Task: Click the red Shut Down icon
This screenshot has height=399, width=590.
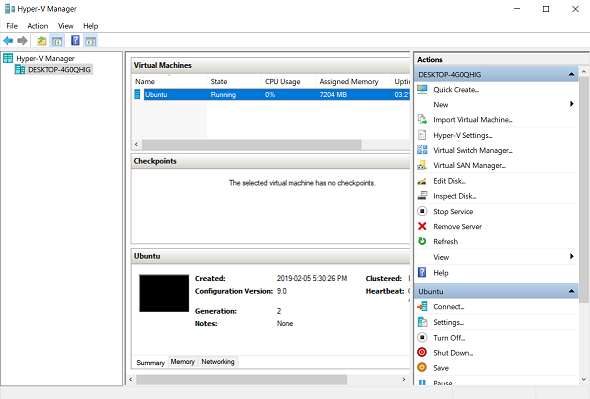Action: (422, 352)
